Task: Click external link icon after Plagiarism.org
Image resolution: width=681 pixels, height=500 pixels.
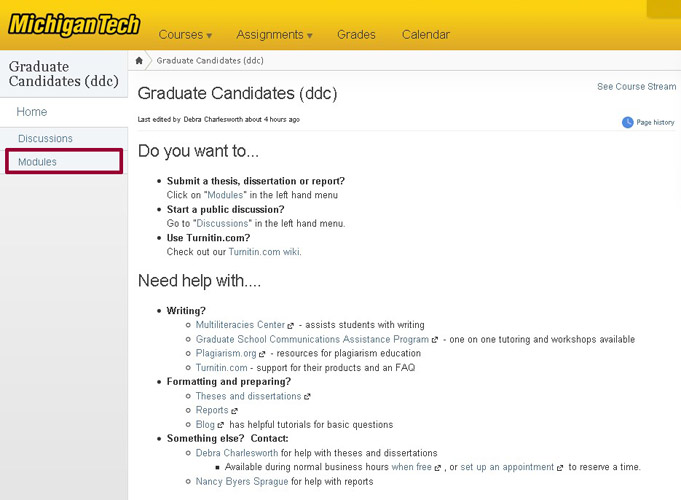Action: pos(261,354)
